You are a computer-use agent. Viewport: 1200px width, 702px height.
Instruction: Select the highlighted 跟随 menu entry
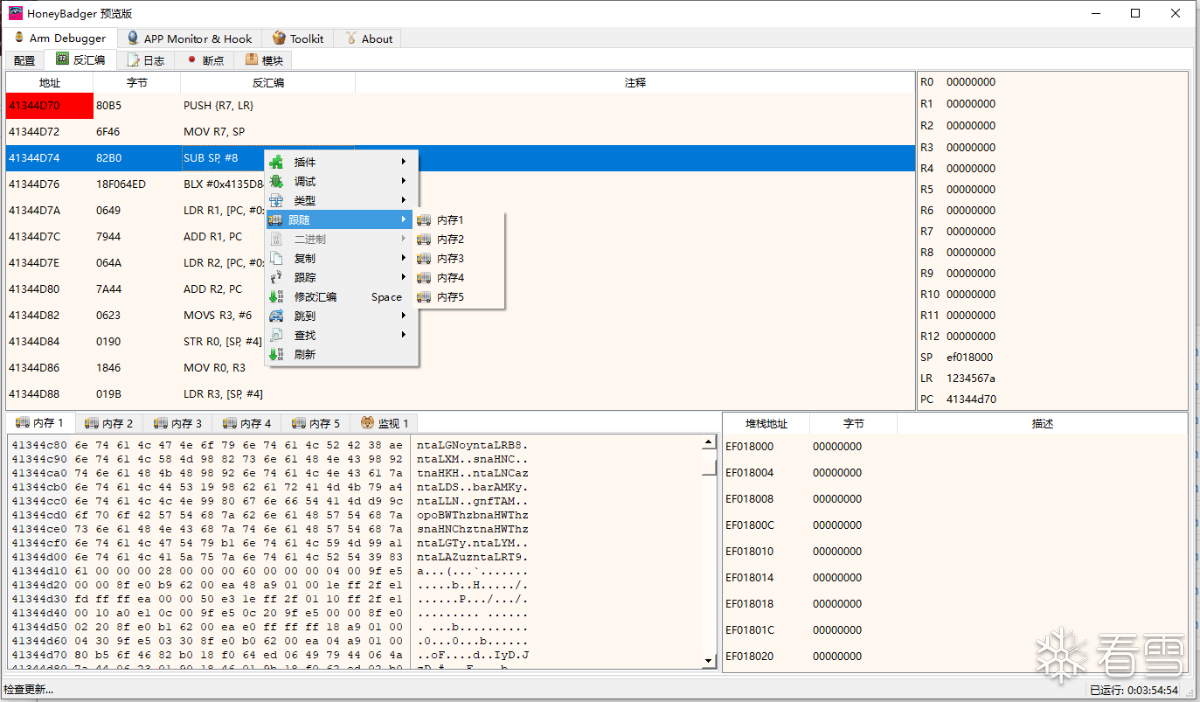341,220
